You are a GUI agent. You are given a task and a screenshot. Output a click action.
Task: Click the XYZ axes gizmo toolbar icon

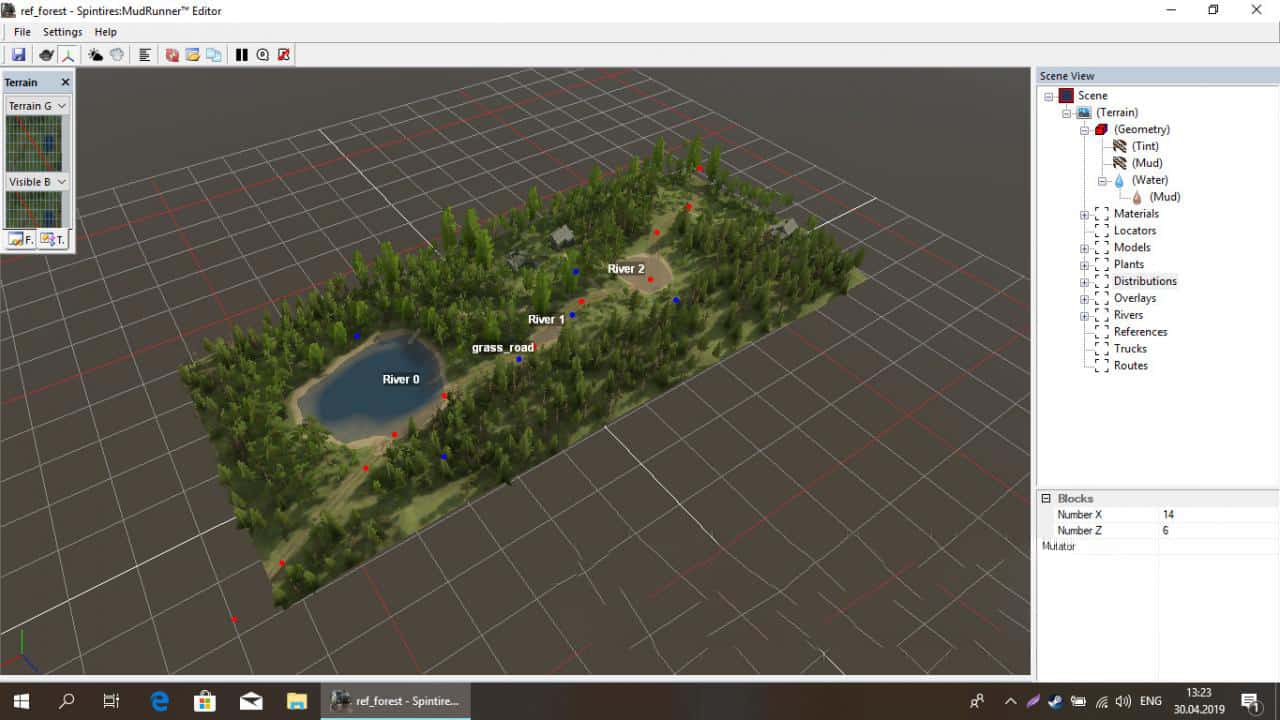(x=69, y=55)
